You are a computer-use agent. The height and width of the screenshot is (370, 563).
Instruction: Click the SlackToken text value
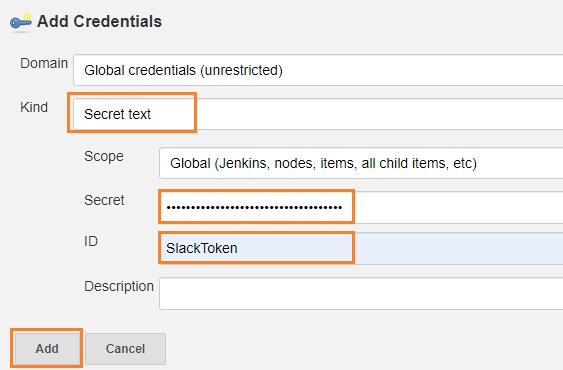coord(201,248)
